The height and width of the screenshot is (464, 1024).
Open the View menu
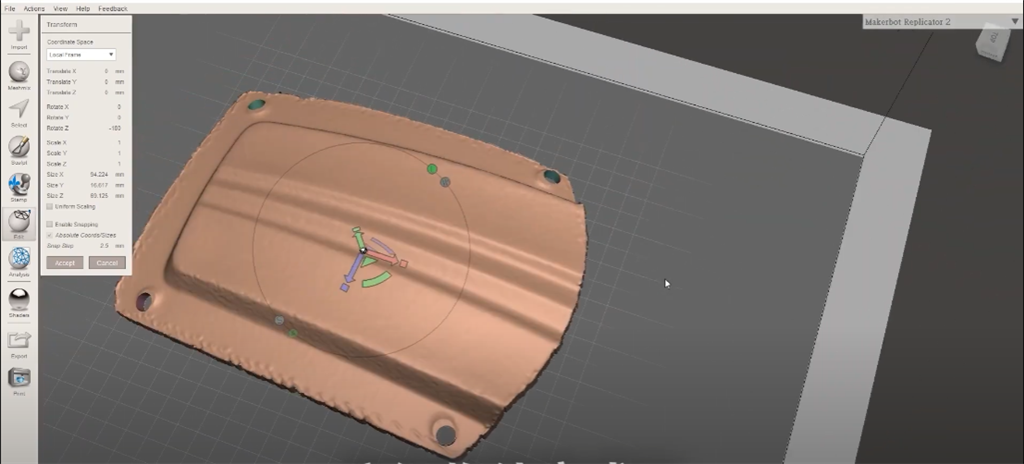coord(61,8)
